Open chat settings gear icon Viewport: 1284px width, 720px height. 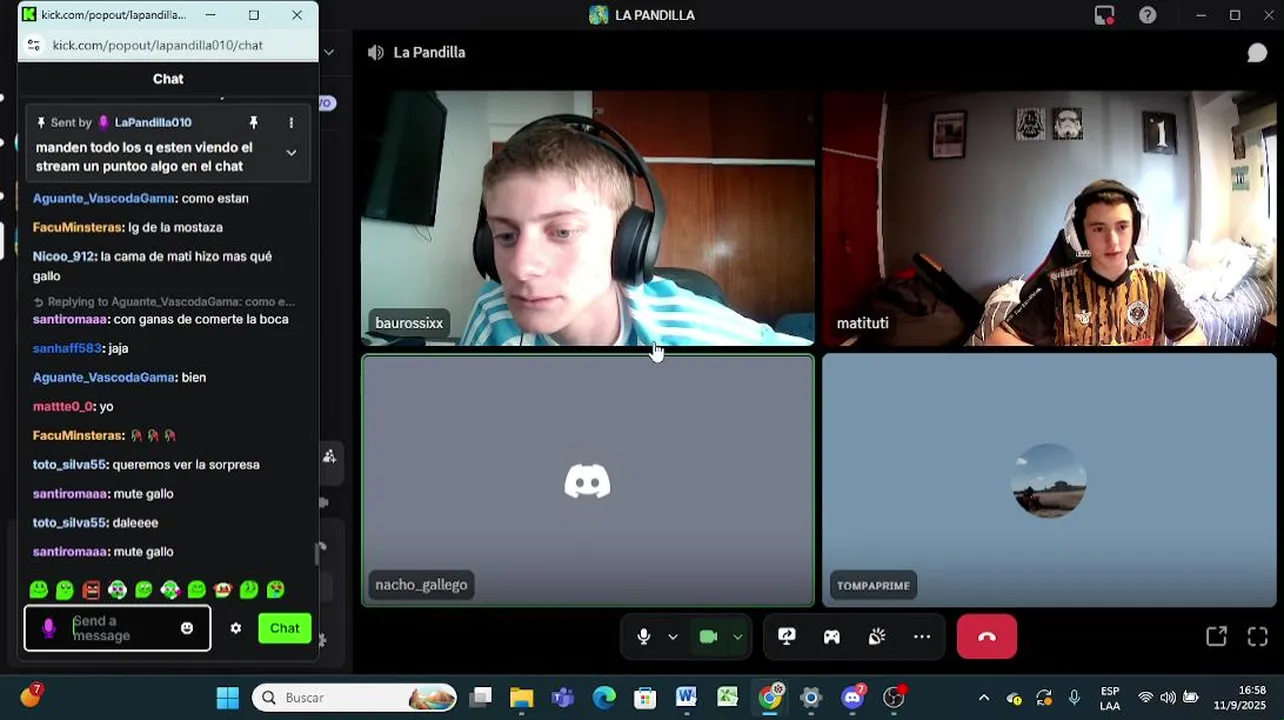236,628
